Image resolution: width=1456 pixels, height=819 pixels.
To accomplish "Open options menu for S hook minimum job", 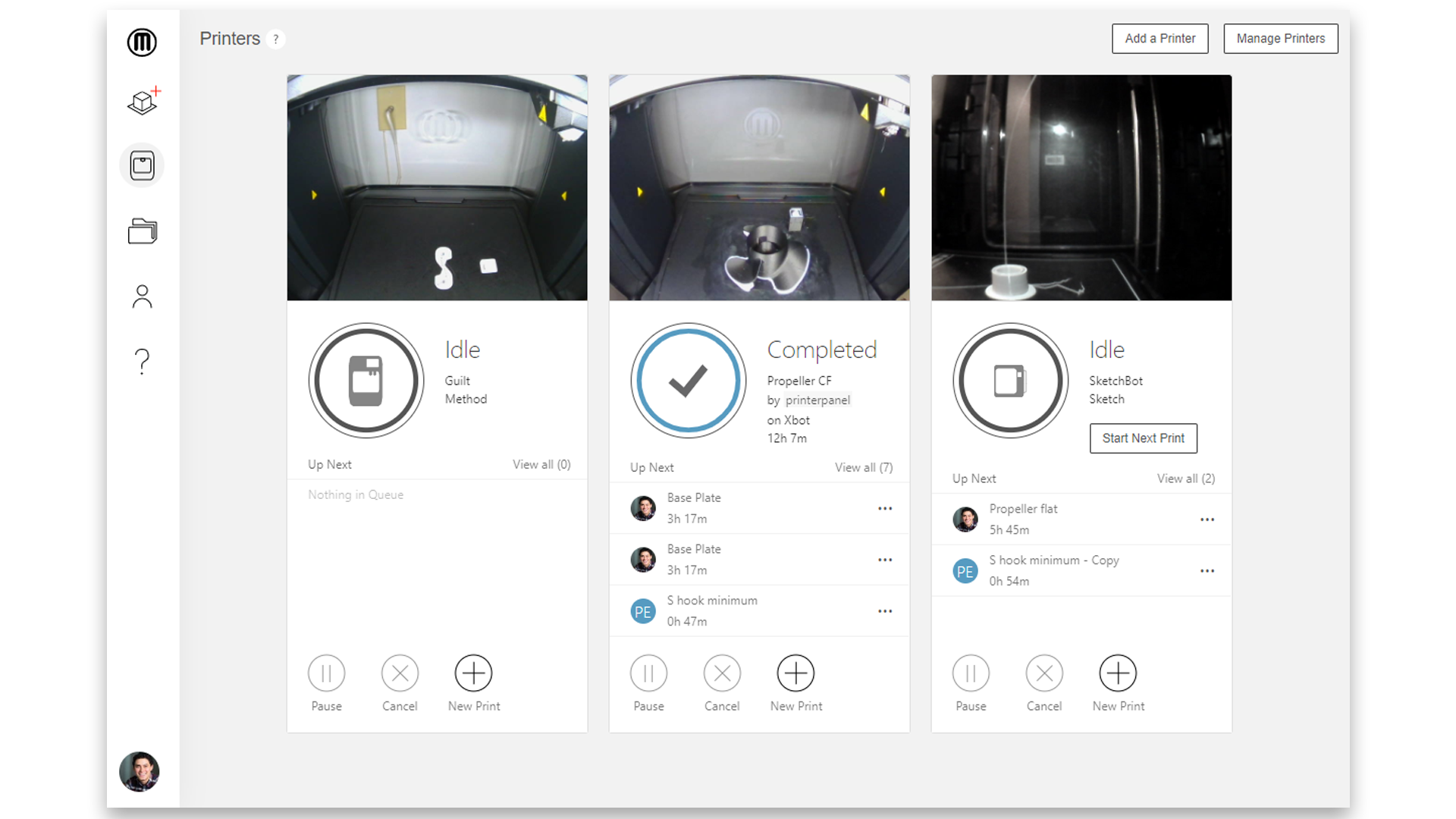I will click(x=885, y=611).
